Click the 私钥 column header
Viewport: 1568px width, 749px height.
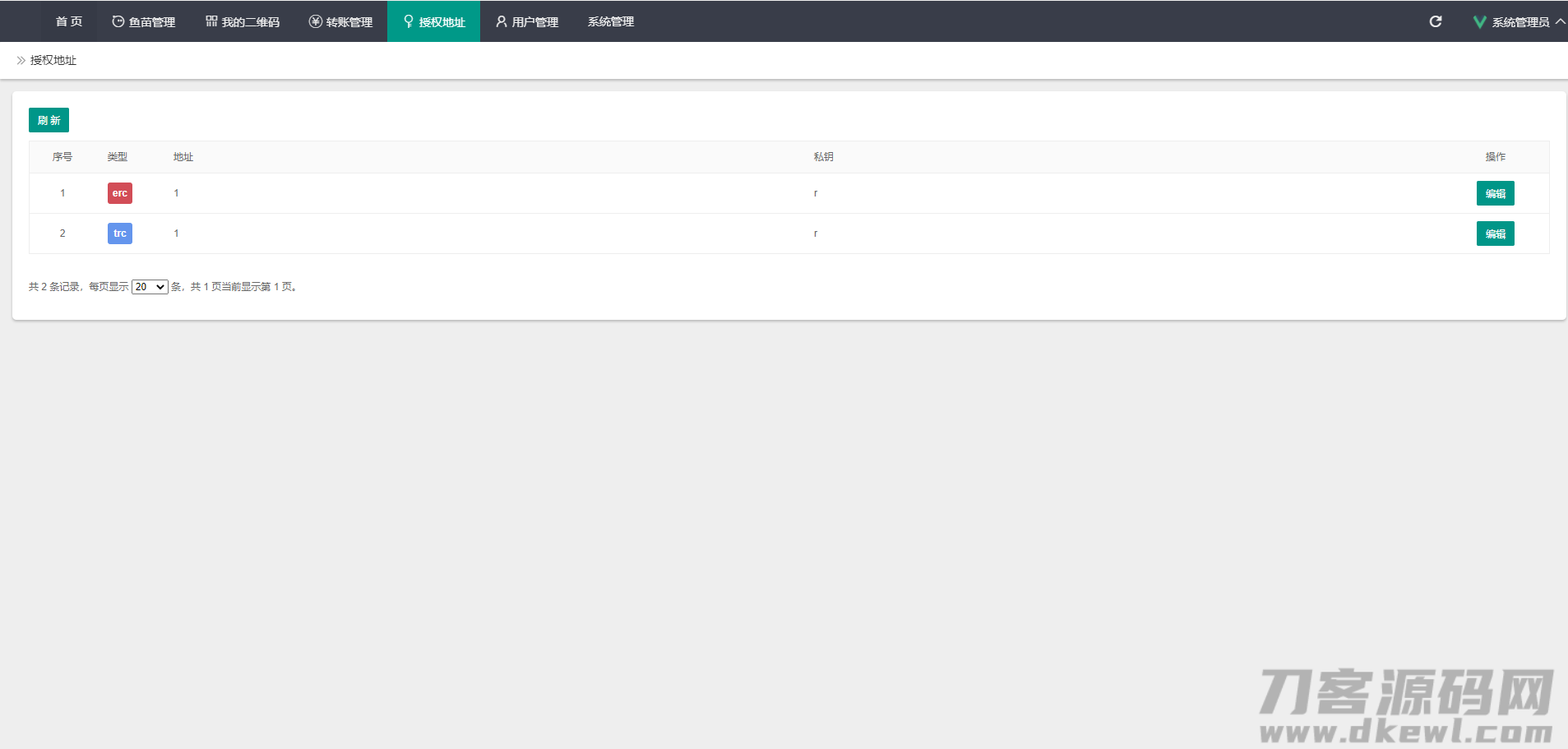(x=823, y=157)
